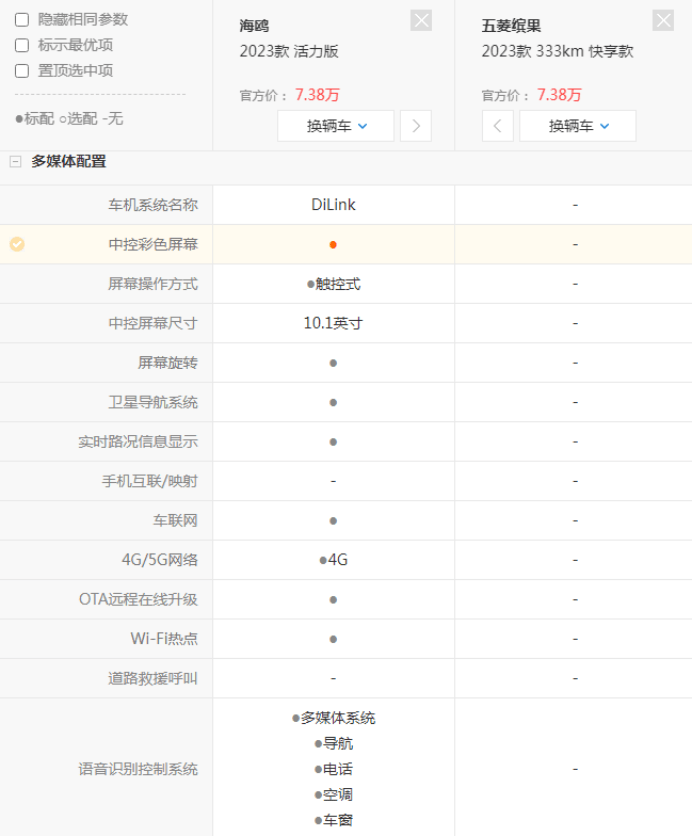Remove 海鸥 from comparison with X icon
The height and width of the screenshot is (836, 692).
point(421,20)
